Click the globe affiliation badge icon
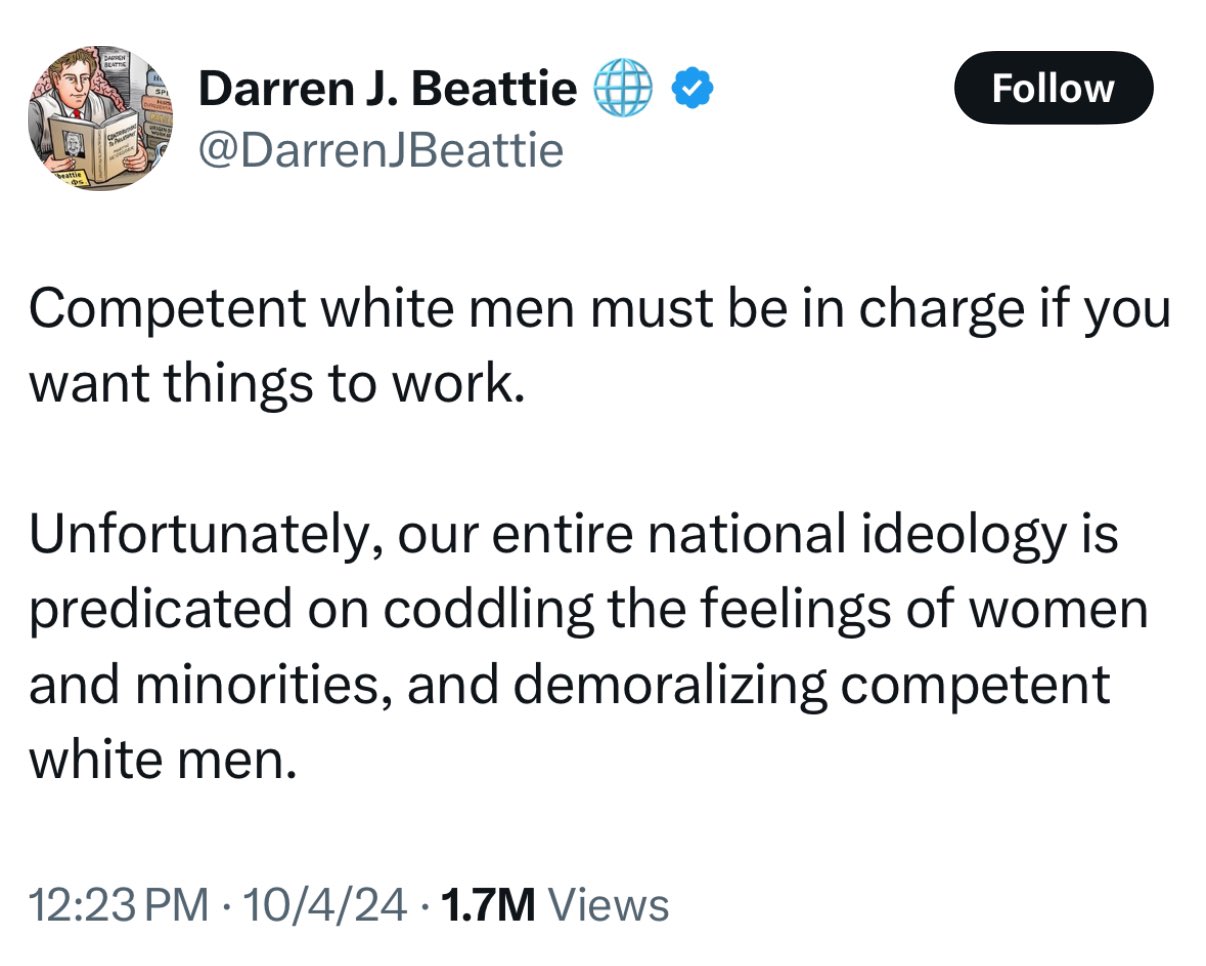Screen dimensions: 1206x966 pos(623,91)
